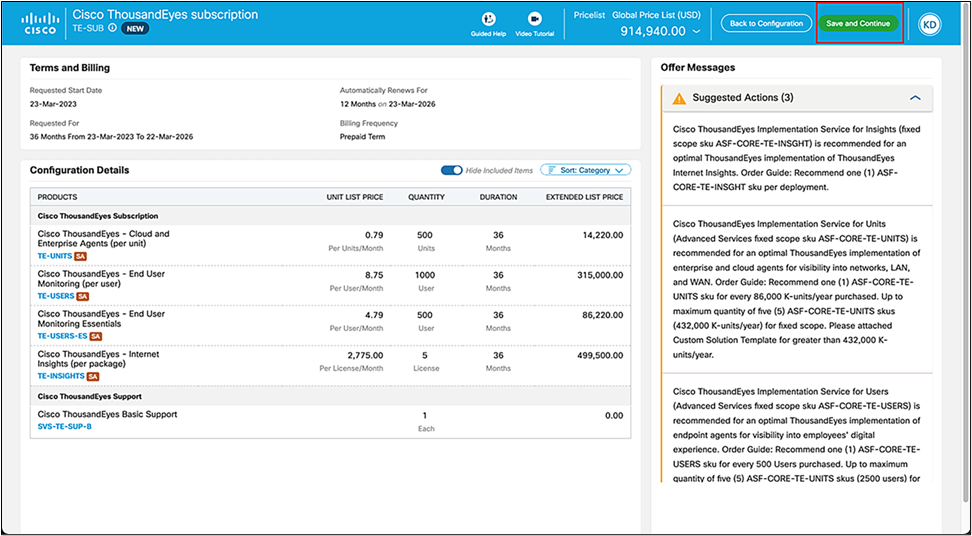Open the TE-INSIGHTS SKU link
972x536 pixels.
(x=61, y=376)
